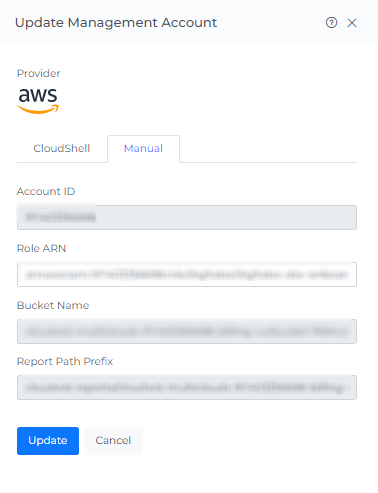Click the Role ARN label
The width and height of the screenshot is (378, 493).
(x=41, y=248)
